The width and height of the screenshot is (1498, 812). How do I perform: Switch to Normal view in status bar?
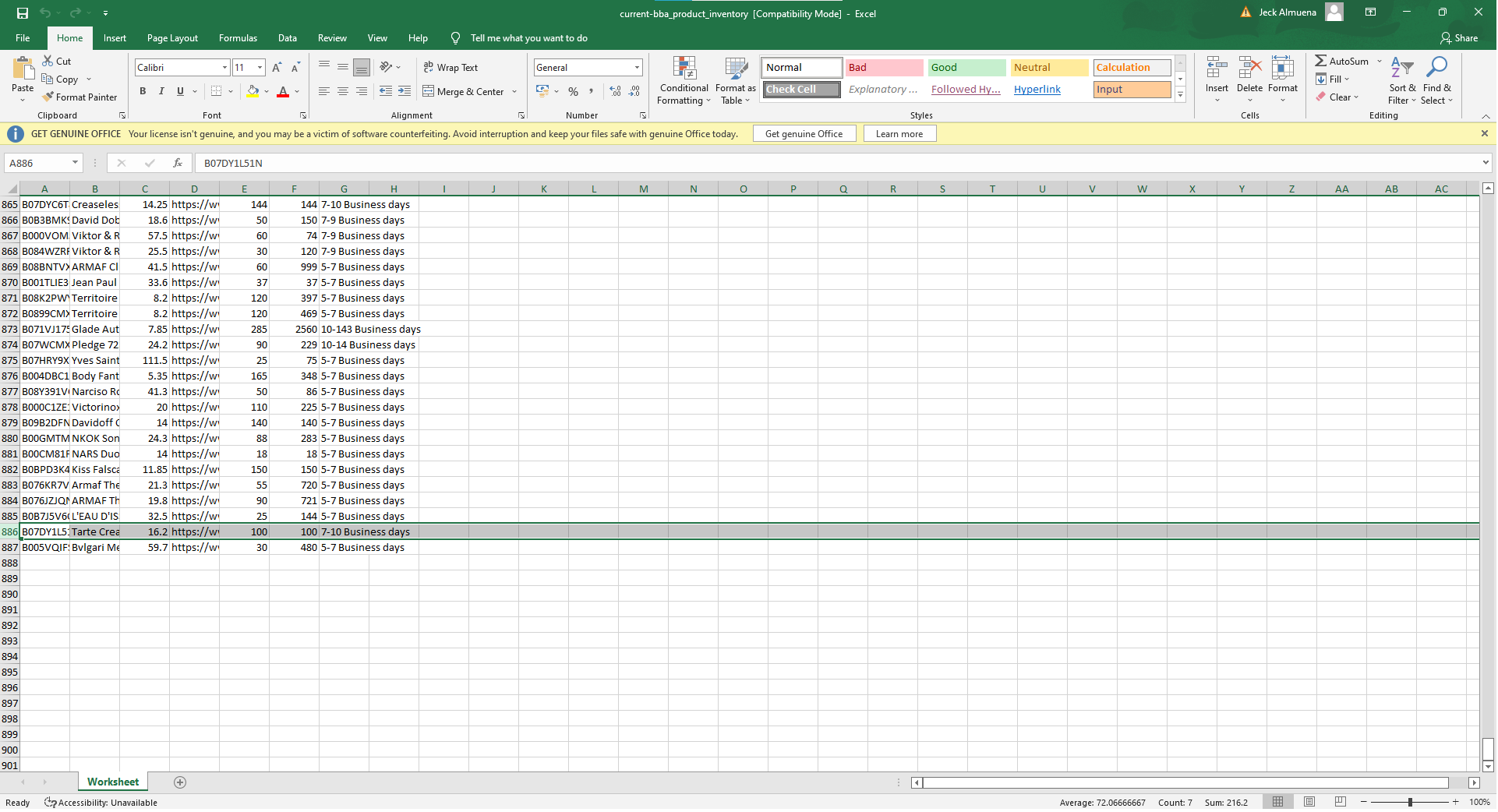[1277, 802]
